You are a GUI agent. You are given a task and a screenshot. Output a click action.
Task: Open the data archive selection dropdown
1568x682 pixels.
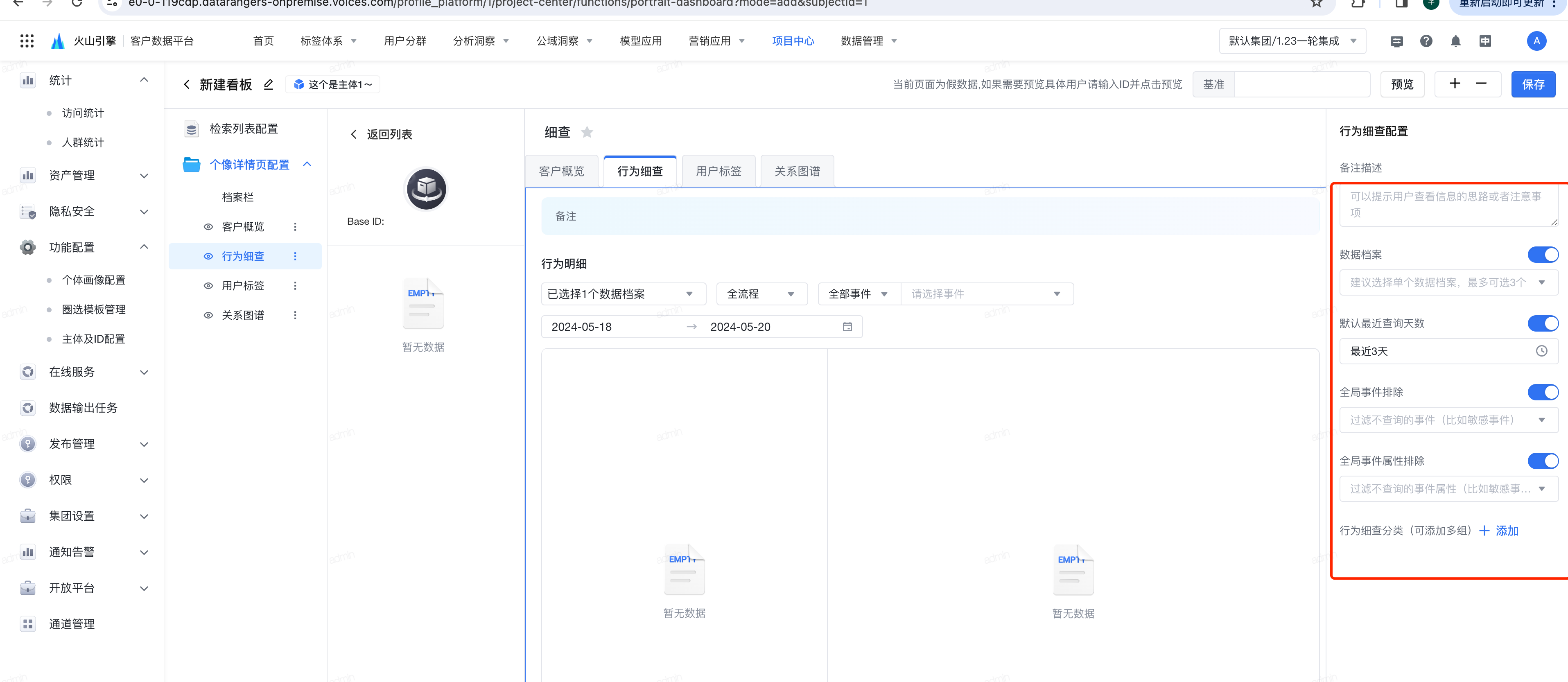(x=1448, y=282)
